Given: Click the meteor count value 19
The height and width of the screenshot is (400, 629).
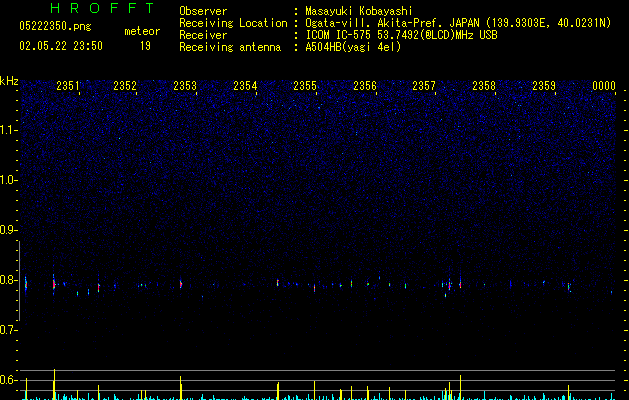Looking at the screenshot, I should click(x=145, y=46).
